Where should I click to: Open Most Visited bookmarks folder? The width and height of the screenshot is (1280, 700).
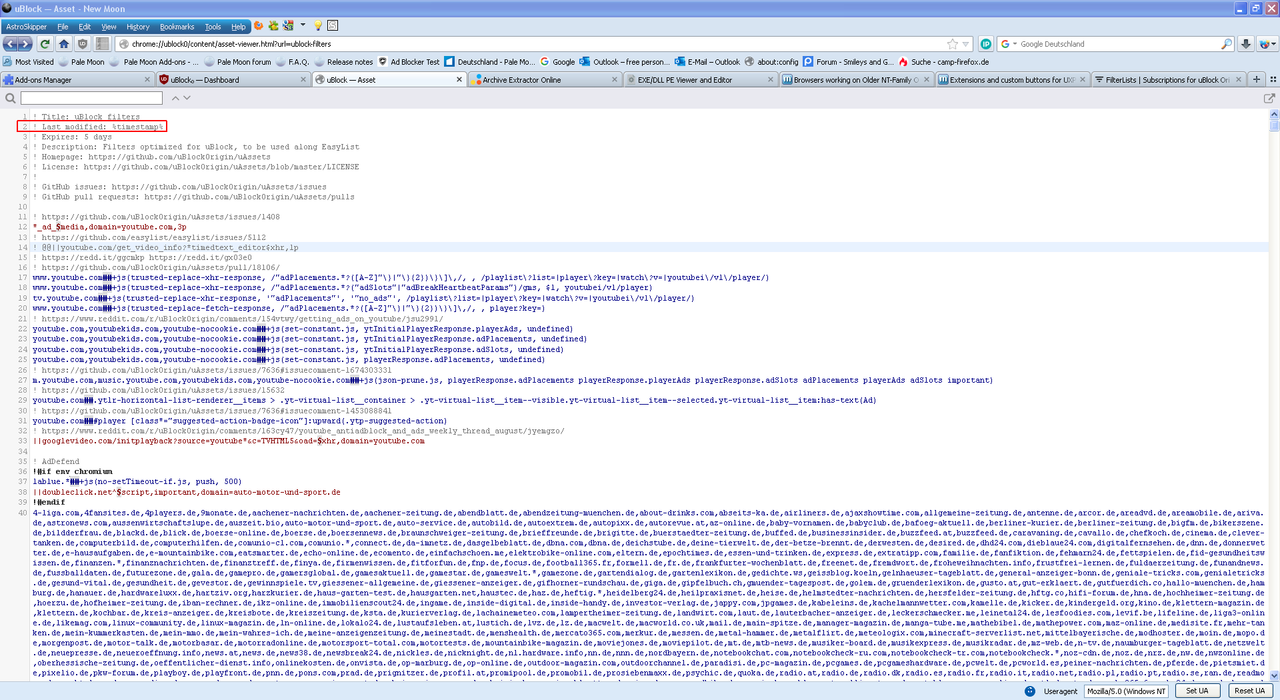28,62
